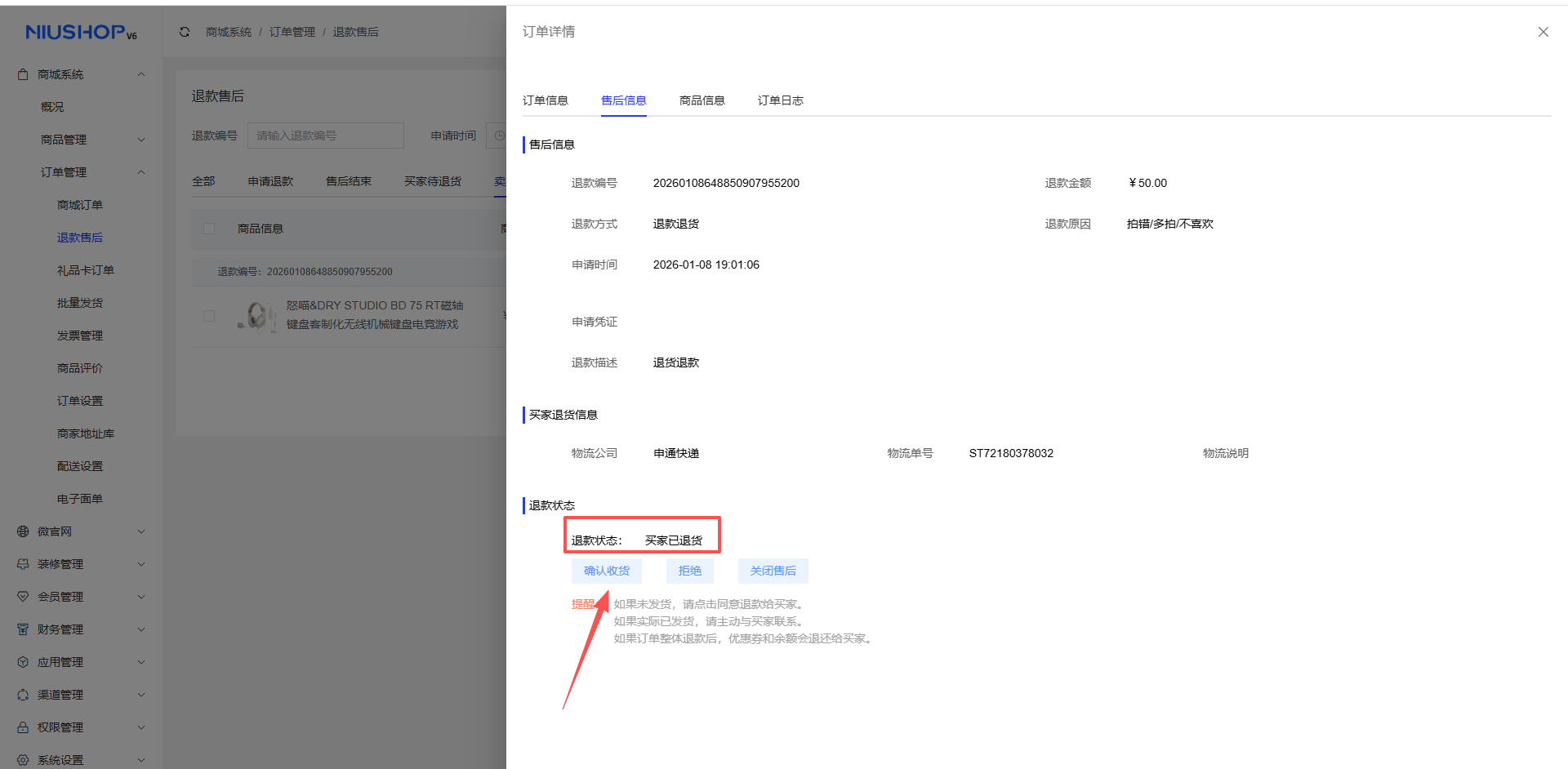Screen dimensions: 1568x769
Task: Click the 权限管理 lock icon
Action: click(23, 727)
